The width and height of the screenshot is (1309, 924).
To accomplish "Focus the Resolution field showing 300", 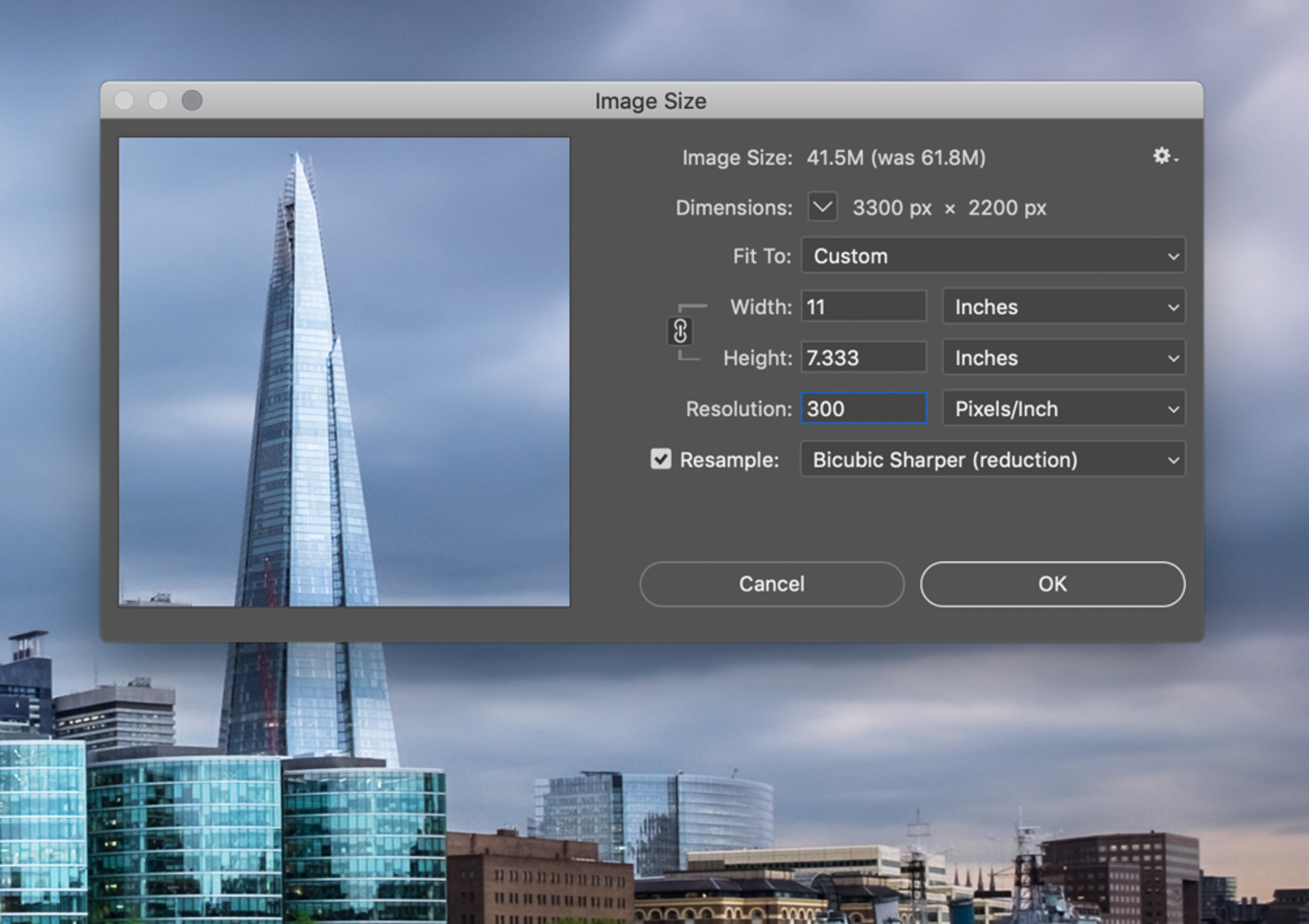I will click(x=863, y=409).
